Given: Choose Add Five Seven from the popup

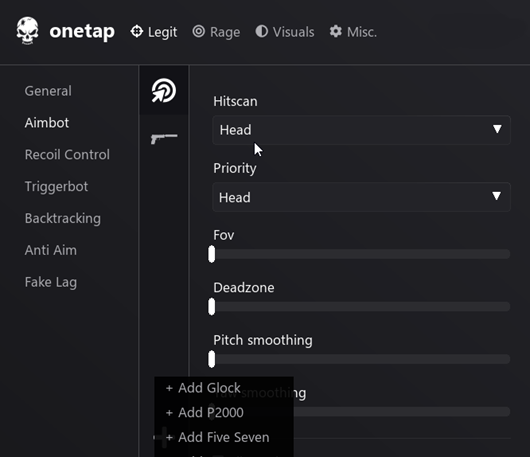Looking at the screenshot, I should 224,437.
